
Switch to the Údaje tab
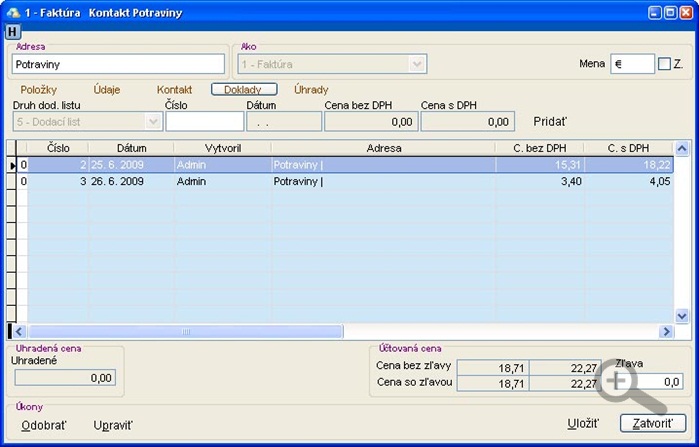(x=107, y=90)
